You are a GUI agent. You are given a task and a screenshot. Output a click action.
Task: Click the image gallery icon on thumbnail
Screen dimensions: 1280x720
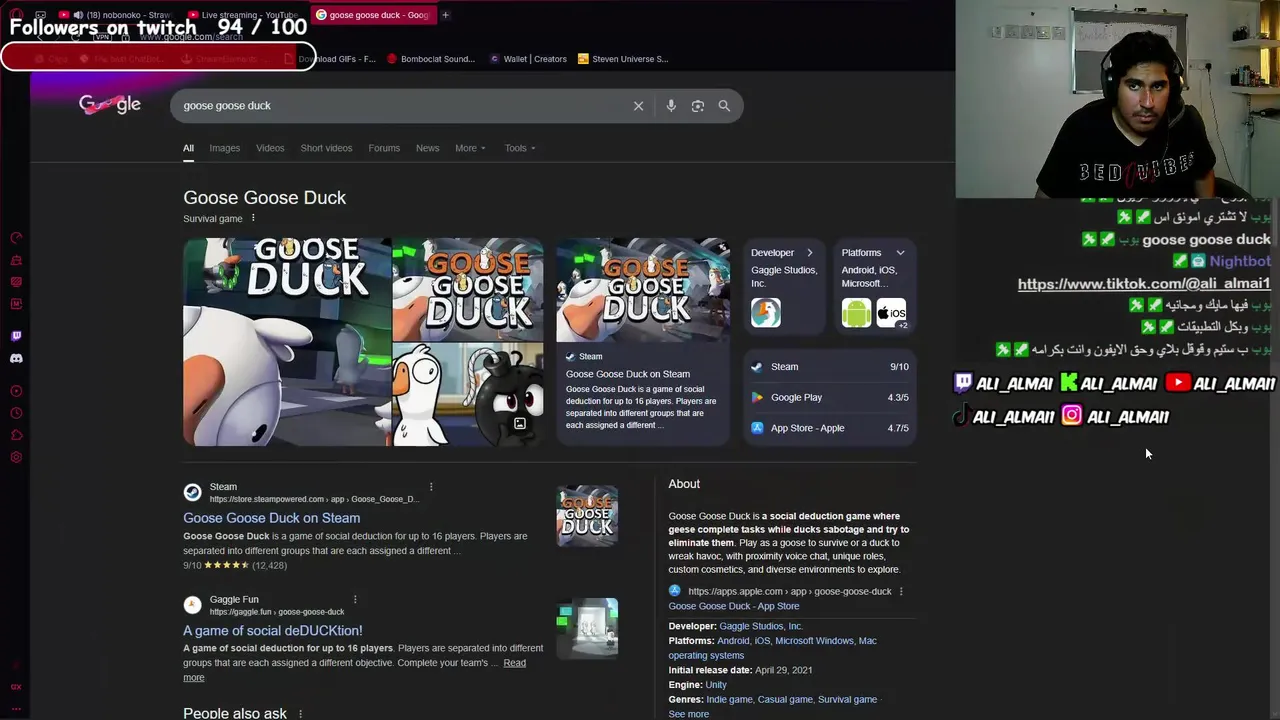(x=520, y=424)
